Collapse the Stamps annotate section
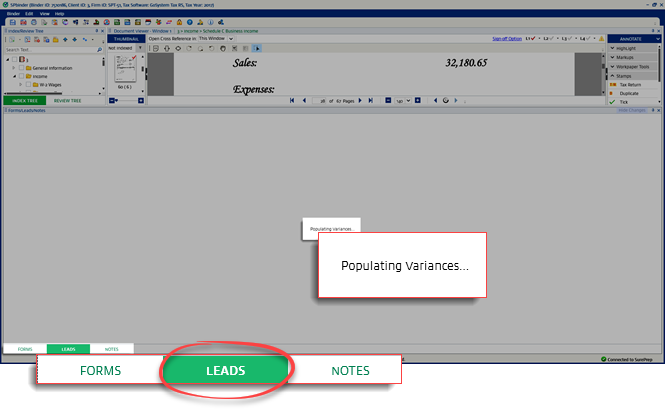The image size is (665, 418). [633, 76]
